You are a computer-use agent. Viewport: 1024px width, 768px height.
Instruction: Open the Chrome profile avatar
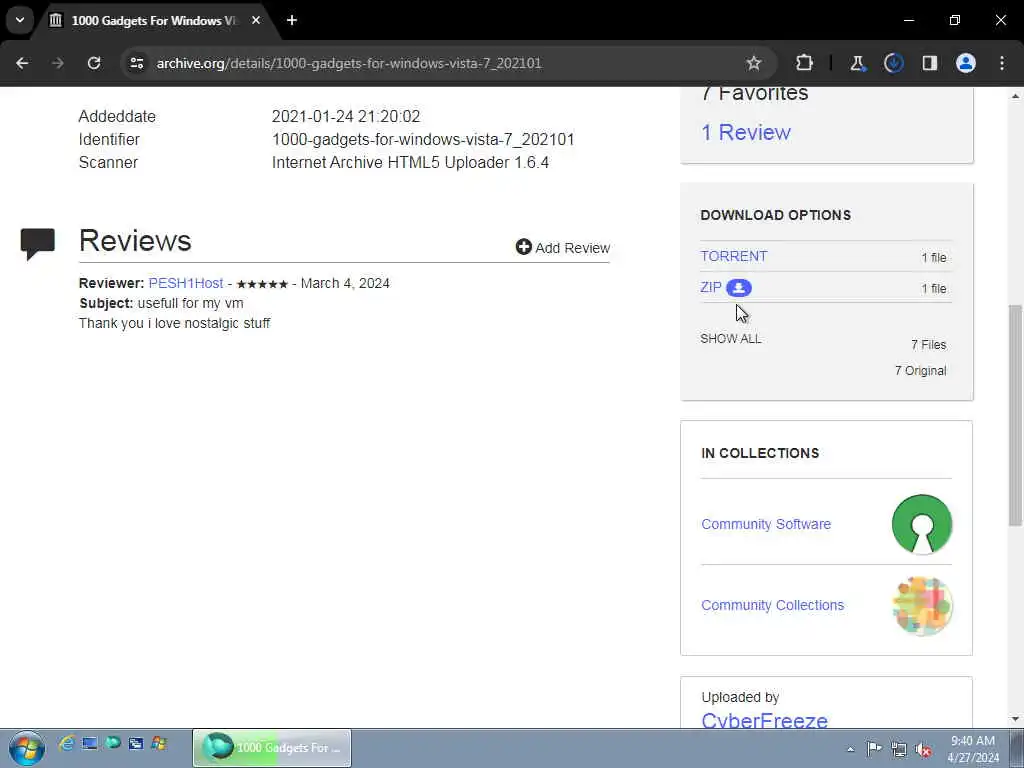pyautogui.click(x=966, y=63)
